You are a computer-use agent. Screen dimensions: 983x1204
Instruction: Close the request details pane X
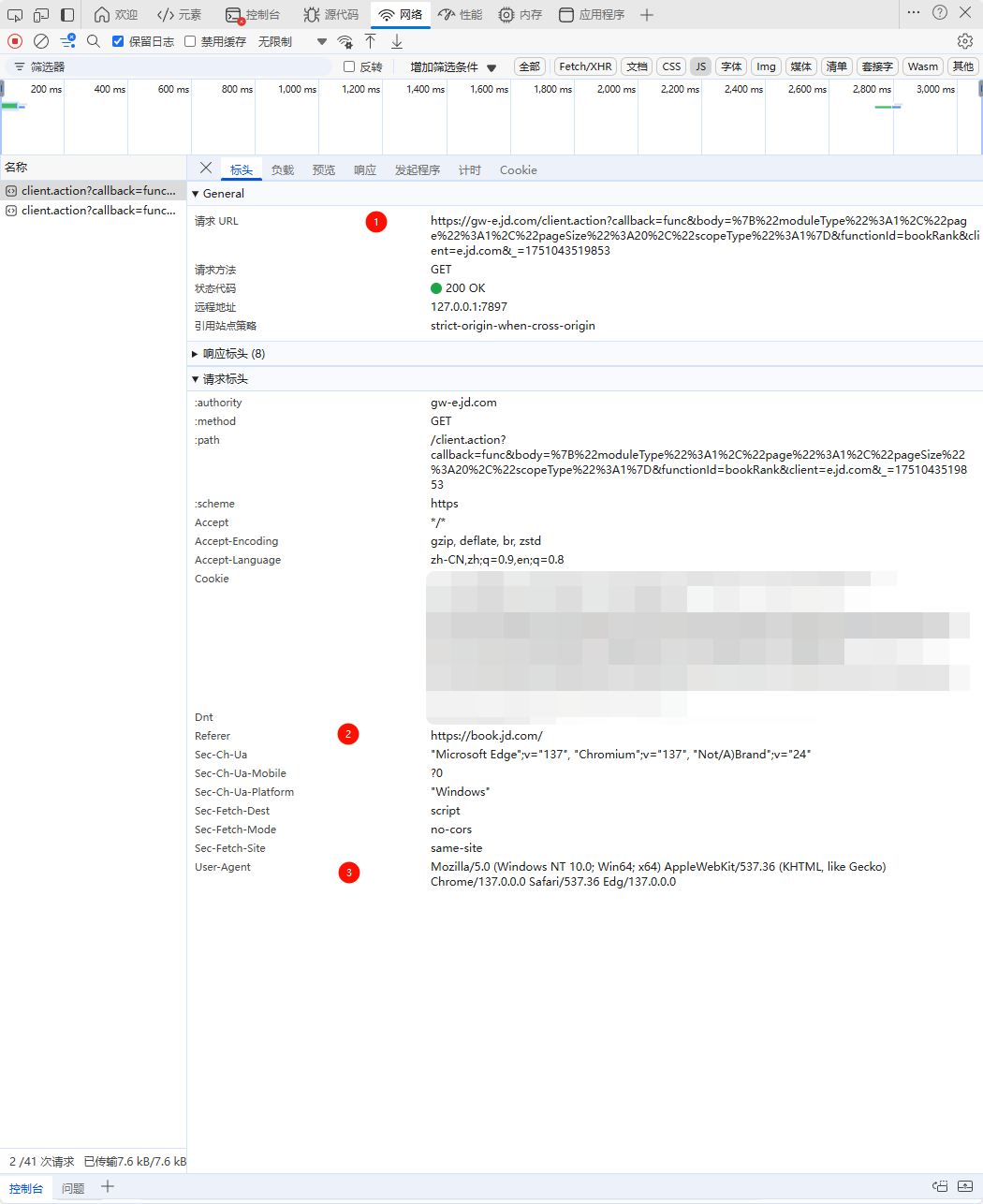(x=206, y=169)
